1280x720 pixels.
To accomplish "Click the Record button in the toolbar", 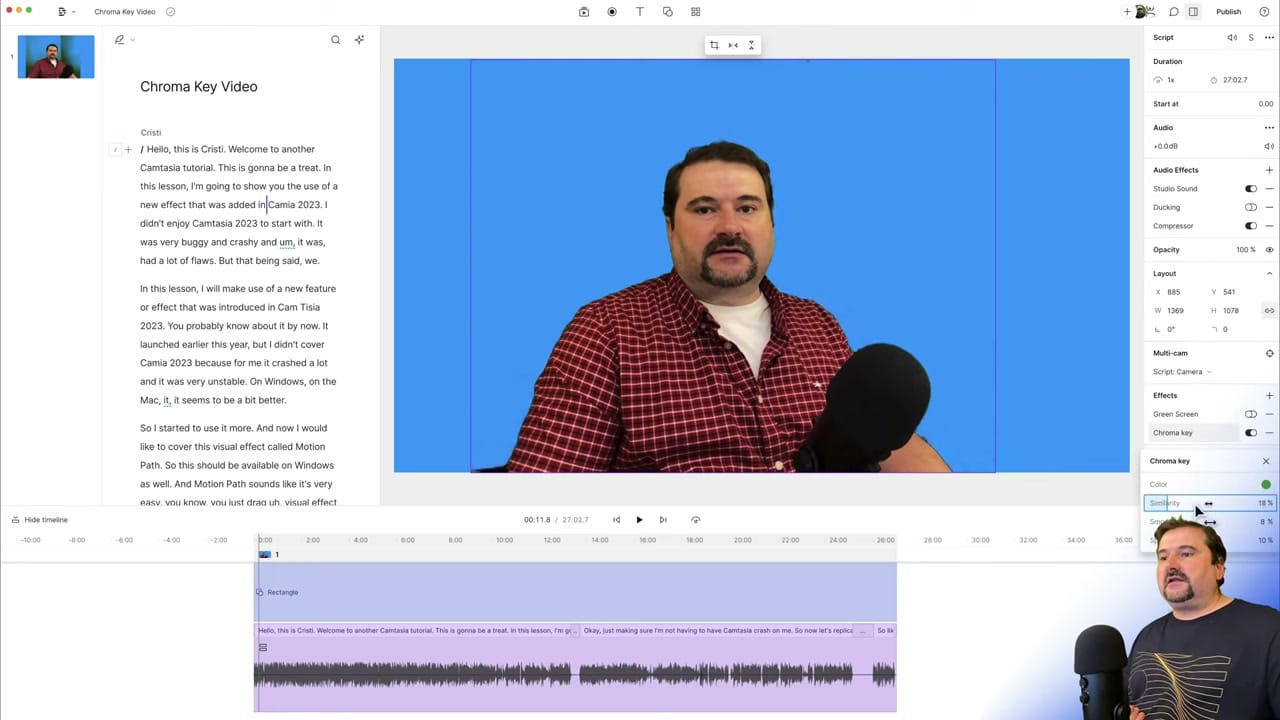I will pos(612,11).
